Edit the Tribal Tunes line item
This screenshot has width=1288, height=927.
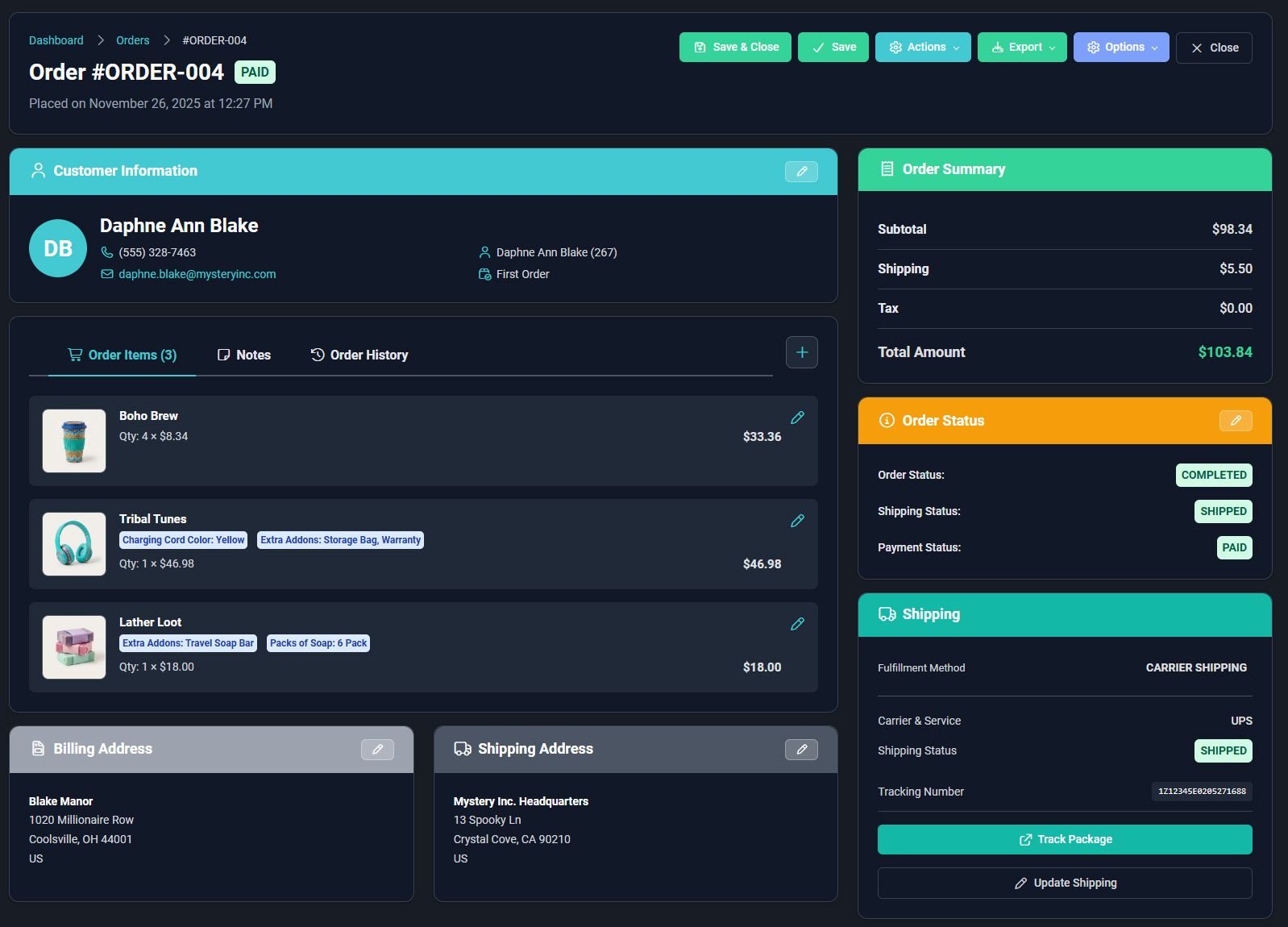coord(797,521)
